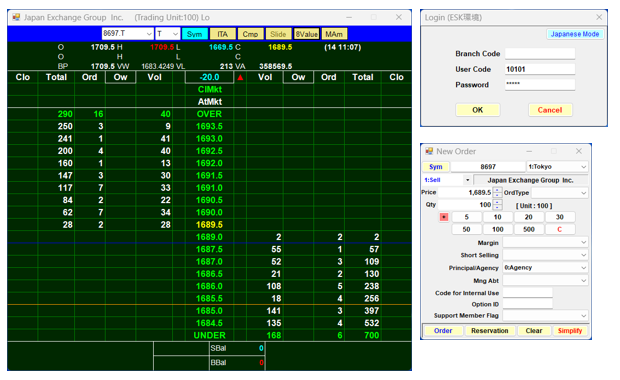620x380 pixels.
Task: Toggle the 8Value button
Action: [x=306, y=34]
